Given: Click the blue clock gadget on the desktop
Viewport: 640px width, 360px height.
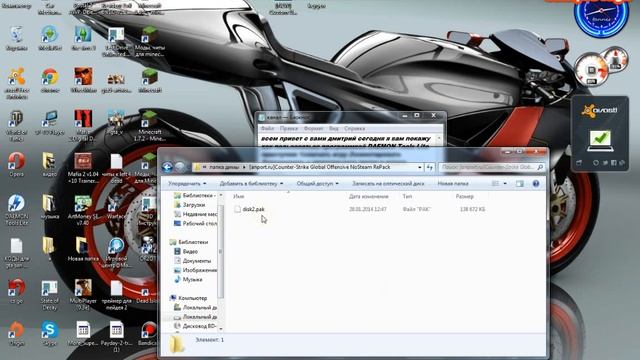Looking at the screenshot, I should coord(601,17).
